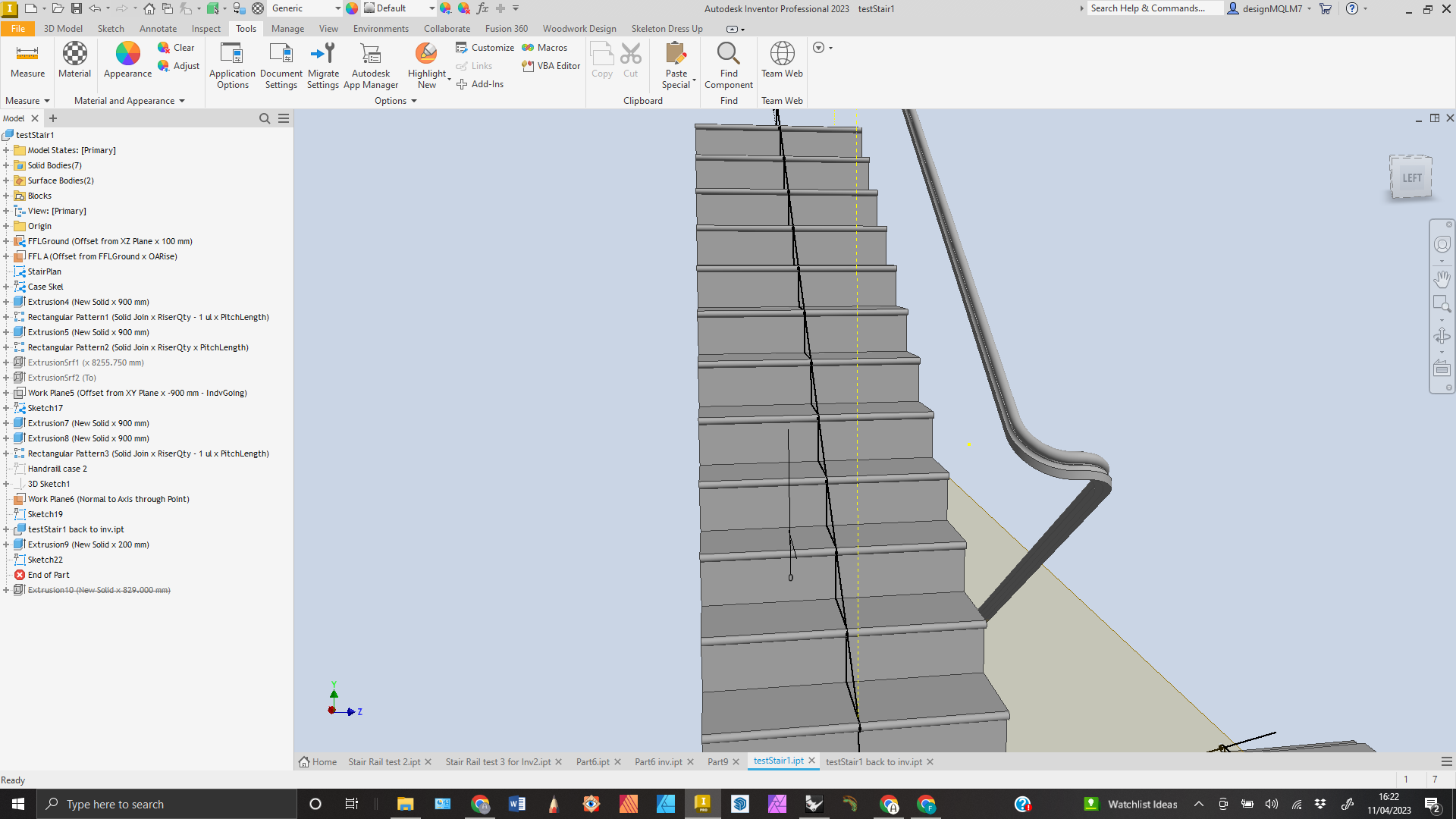Screen dimensions: 1456x819
Task: Click the Search Help & Commands field
Action: 1154,8
